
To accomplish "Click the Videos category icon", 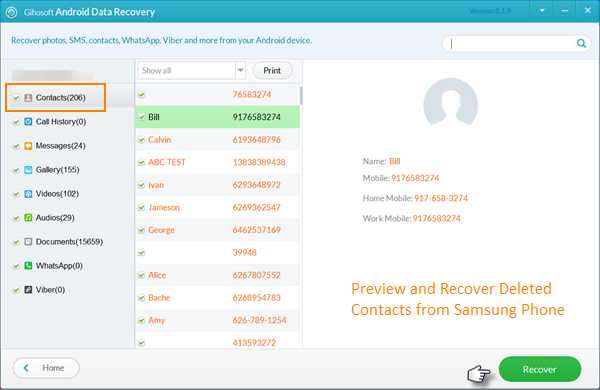I will (28, 194).
